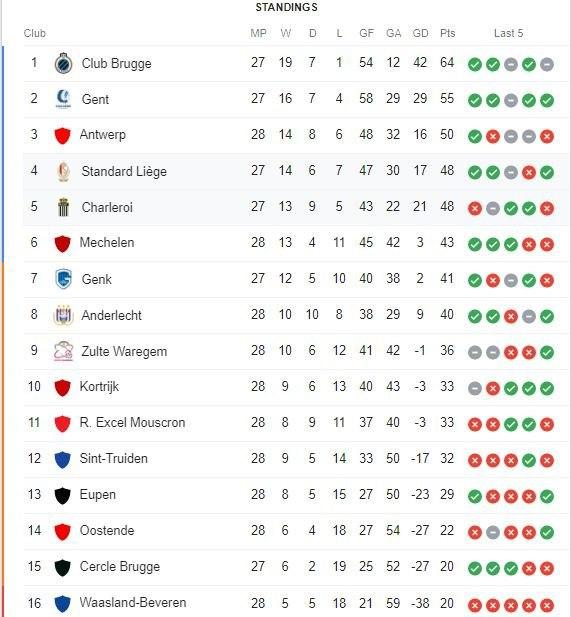Click the Standard Liège crest icon
The height and width of the screenshot is (617, 571).
point(63,171)
